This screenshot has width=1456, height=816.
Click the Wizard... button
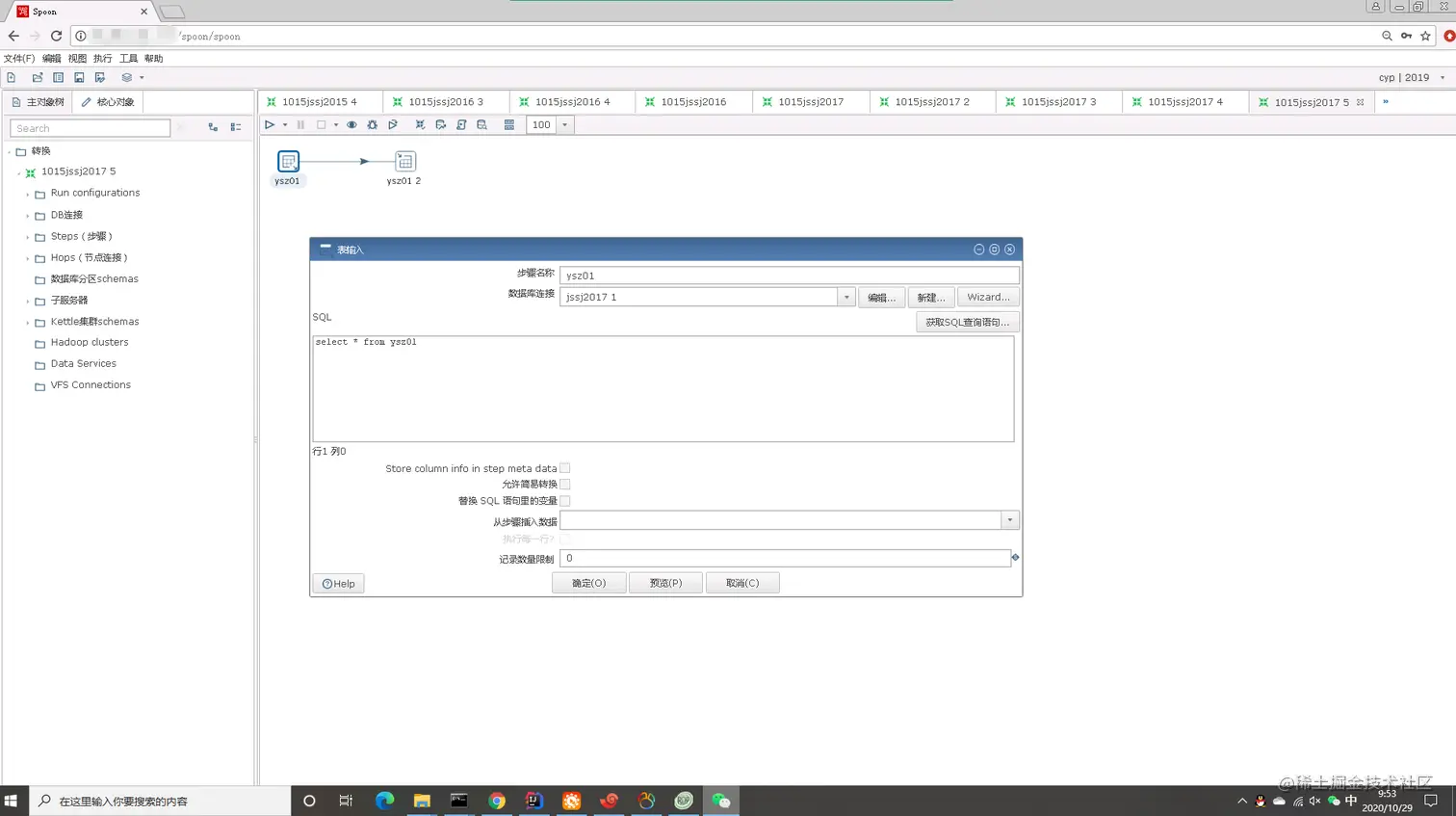click(x=988, y=297)
